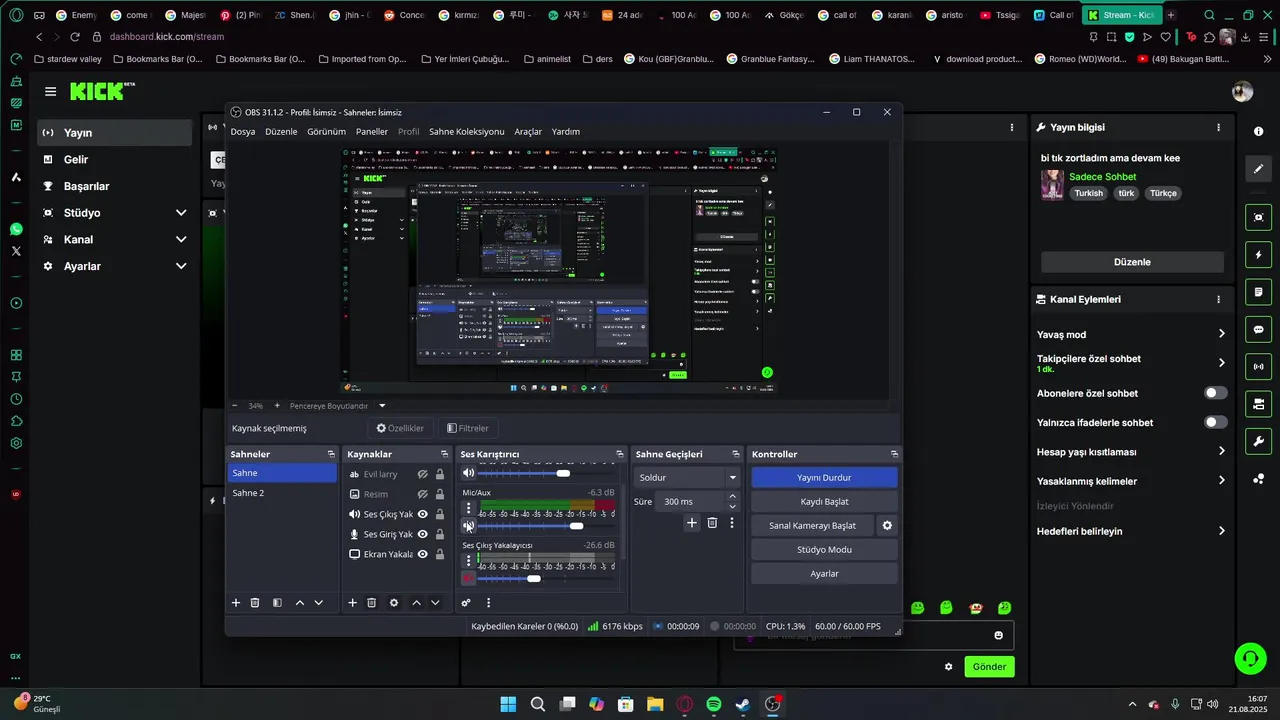Screen dimensions: 1280x720
Task: Unmute Ses Çıkış Yakalayıcısı channel
Action: coord(468,578)
